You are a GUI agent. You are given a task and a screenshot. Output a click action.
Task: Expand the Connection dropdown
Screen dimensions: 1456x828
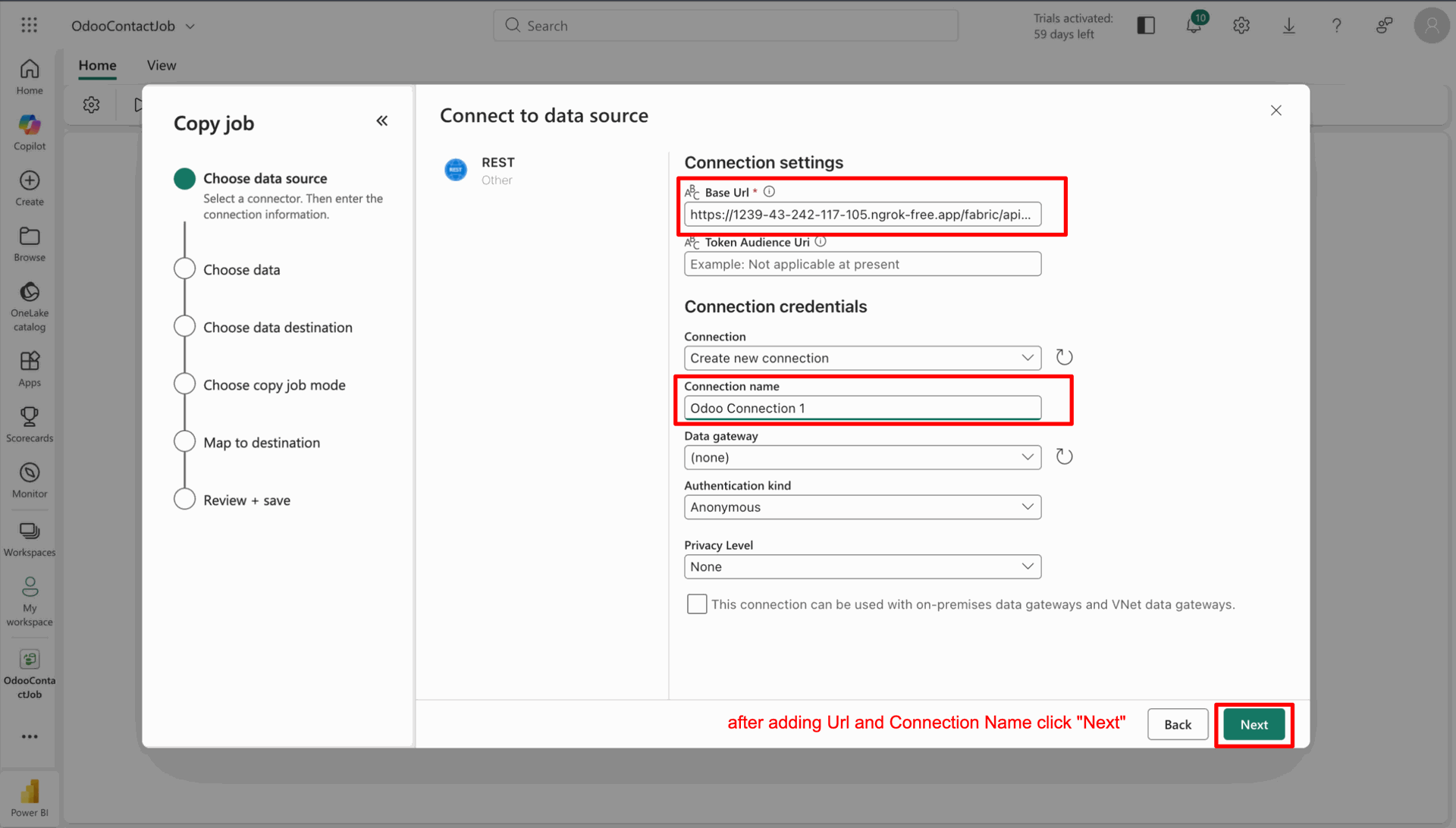tap(862, 358)
